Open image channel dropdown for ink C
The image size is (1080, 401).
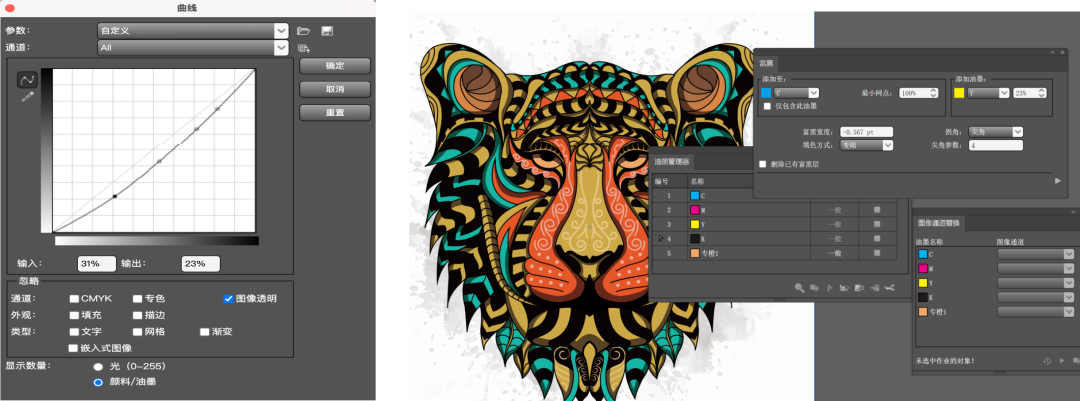(x=1035, y=254)
